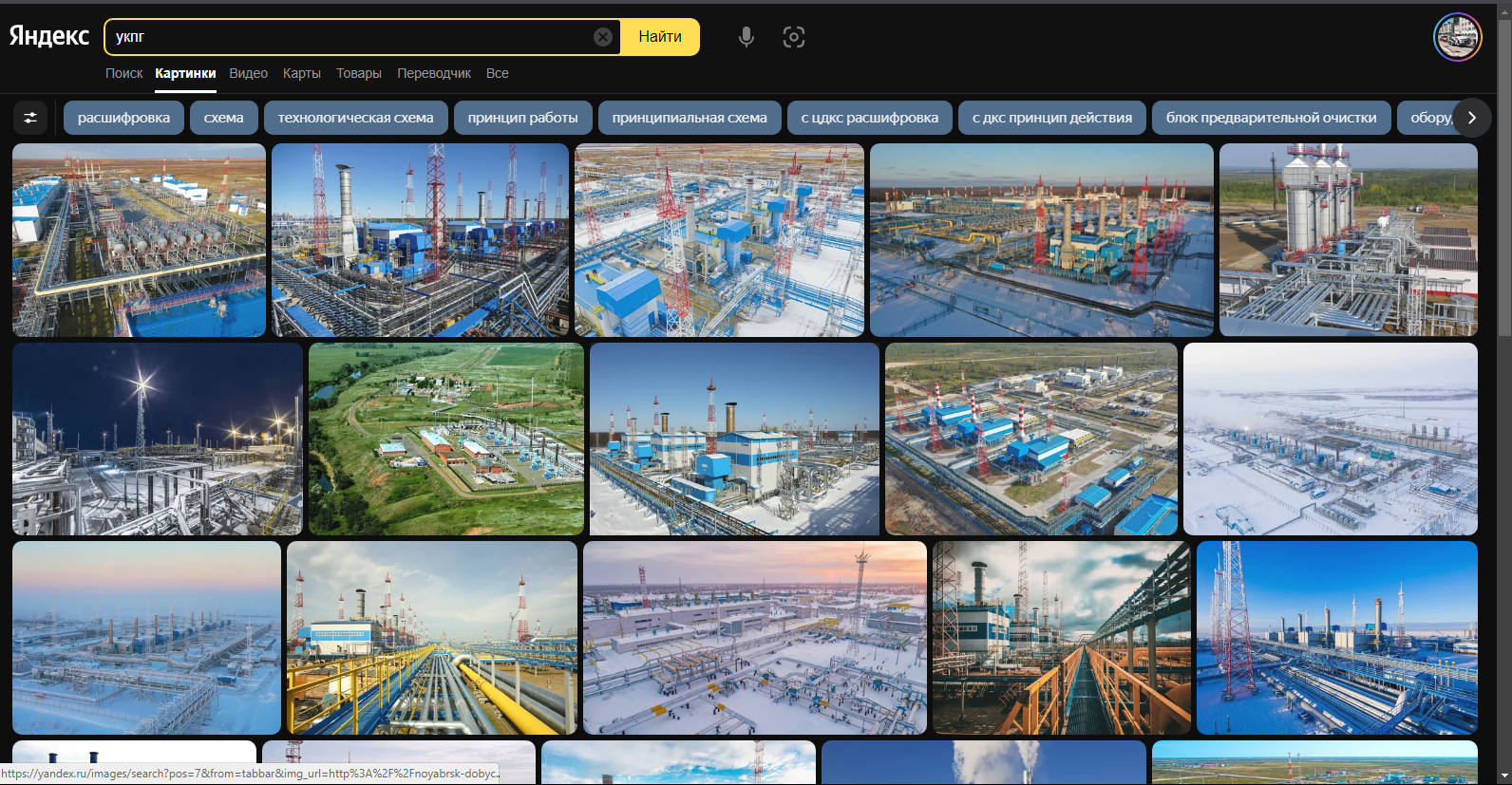Select the схема suggestion chip
Screen dimensions: 1512x785
tap(224, 118)
